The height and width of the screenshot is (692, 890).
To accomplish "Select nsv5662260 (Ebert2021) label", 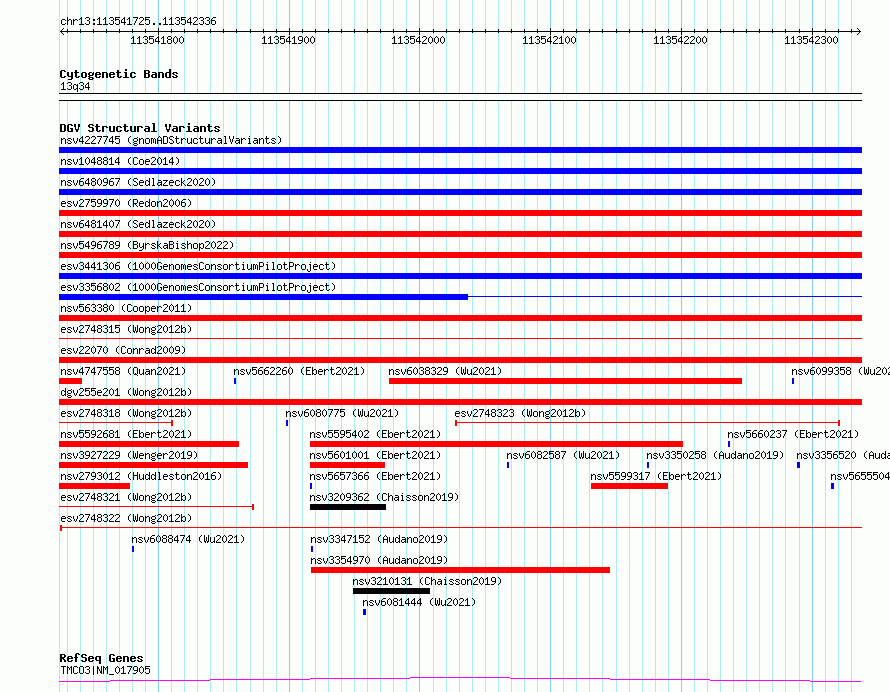I will pos(299,371).
